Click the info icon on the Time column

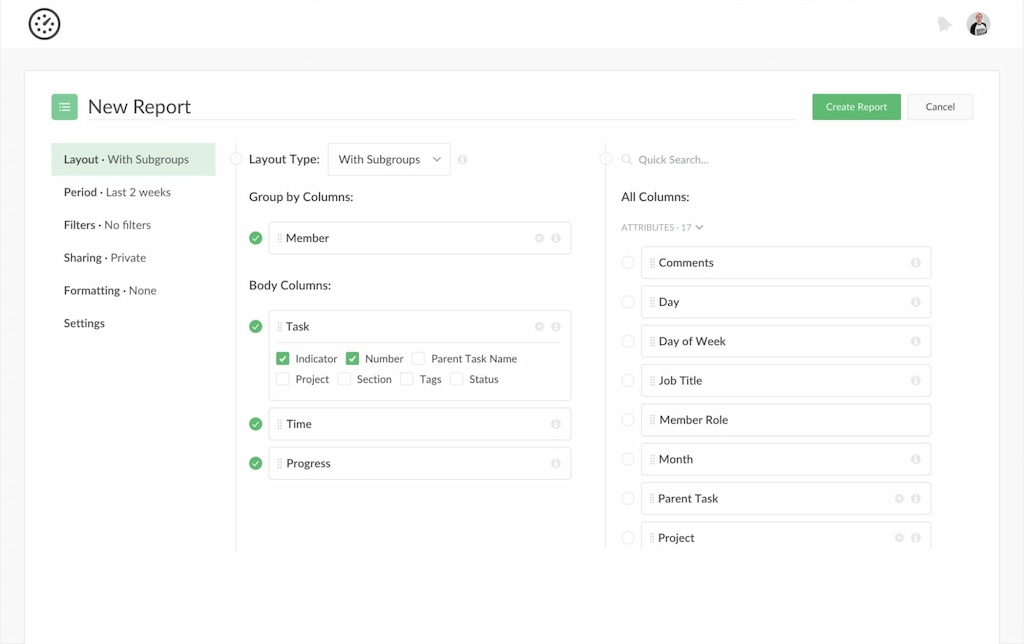pos(557,424)
